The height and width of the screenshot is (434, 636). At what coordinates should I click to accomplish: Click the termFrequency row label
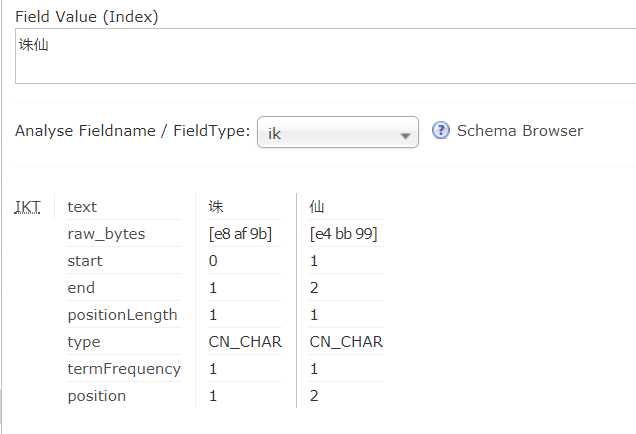(x=124, y=369)
